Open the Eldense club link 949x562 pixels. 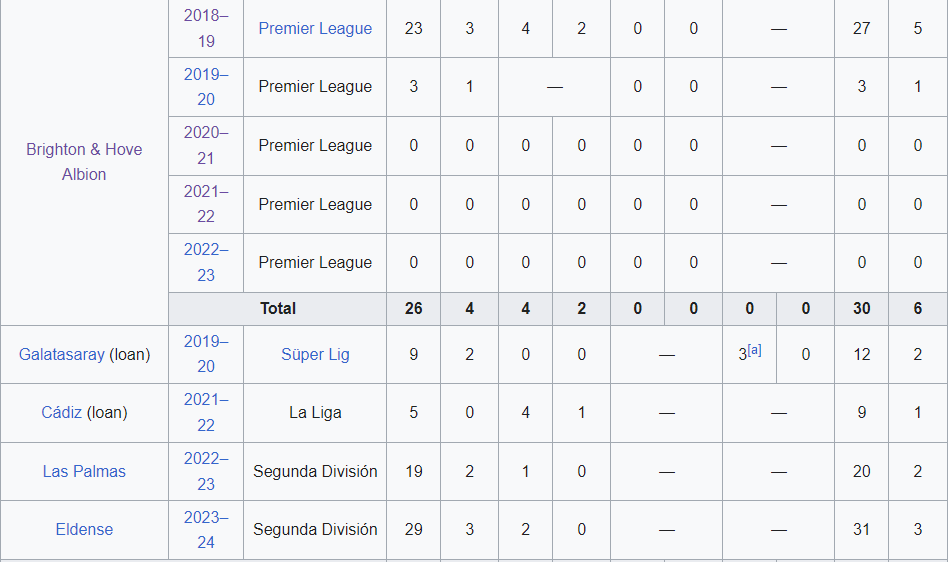pyautogui.click(x=84, y=529)
